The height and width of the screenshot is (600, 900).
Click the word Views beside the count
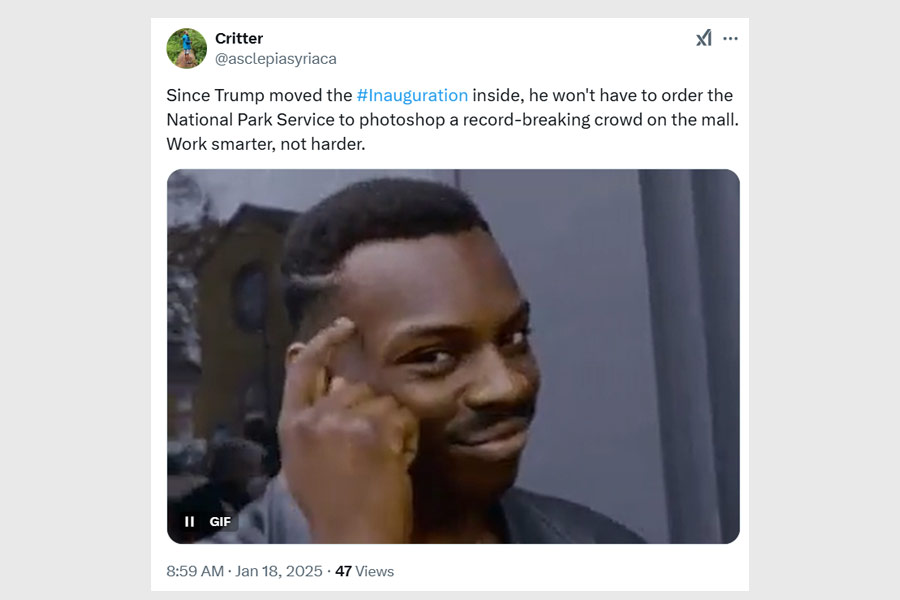375,571
